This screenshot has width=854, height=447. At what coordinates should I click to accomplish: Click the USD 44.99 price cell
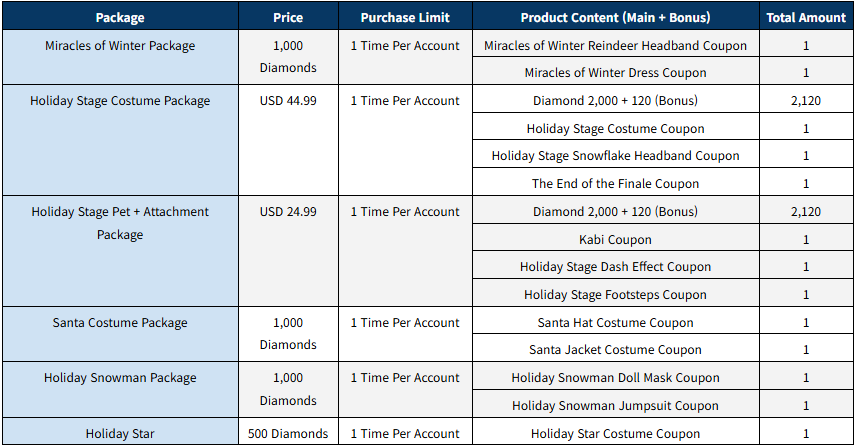[x=288, y=101]
